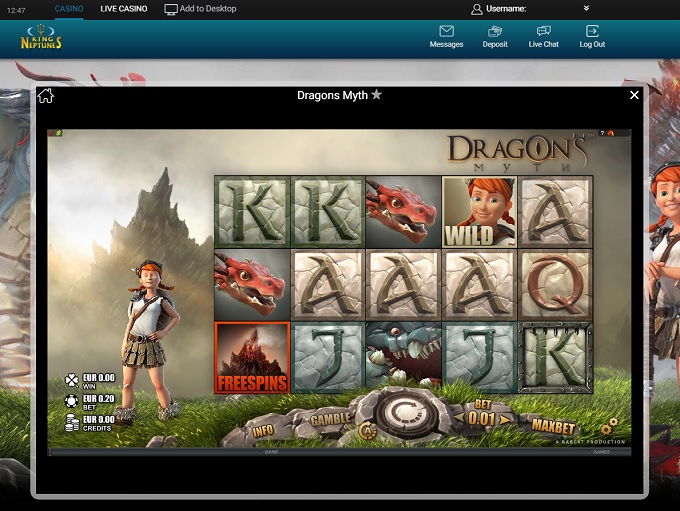Close the Dragons Myth game window

pyautogui.click(x=634, y=95)
